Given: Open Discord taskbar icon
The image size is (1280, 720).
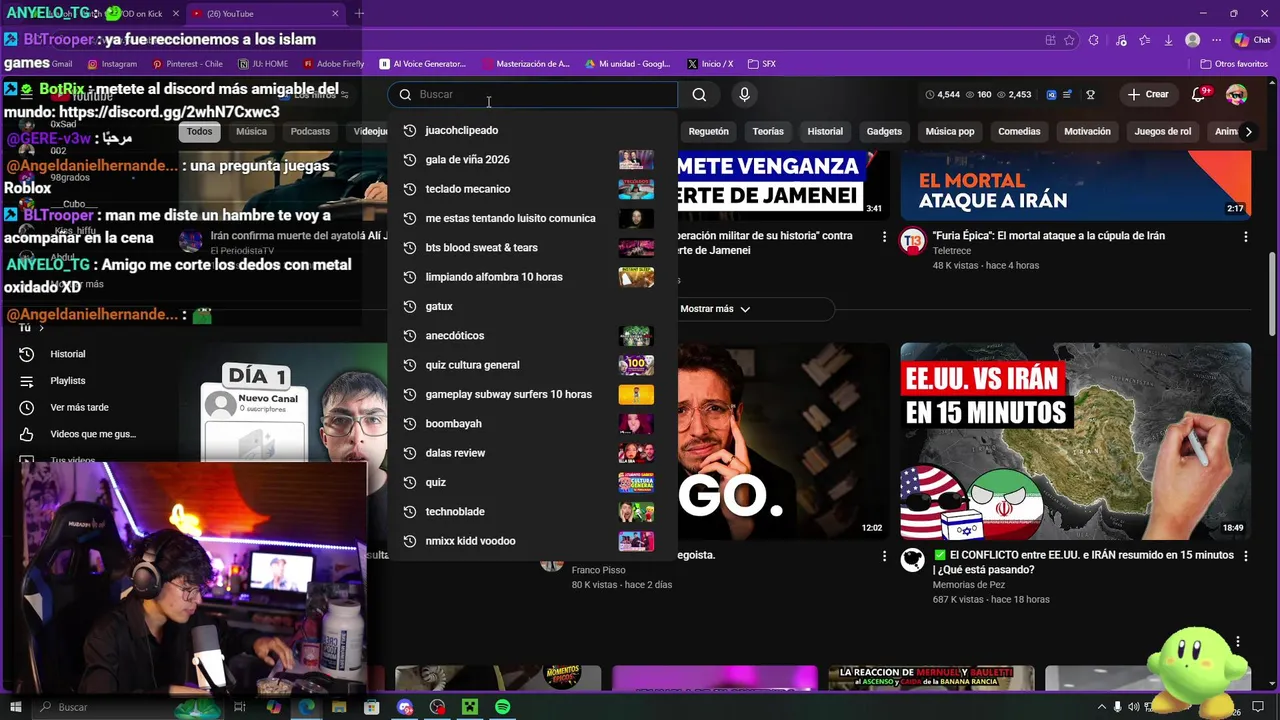Looking at the screenshot, I should point(405,707).
